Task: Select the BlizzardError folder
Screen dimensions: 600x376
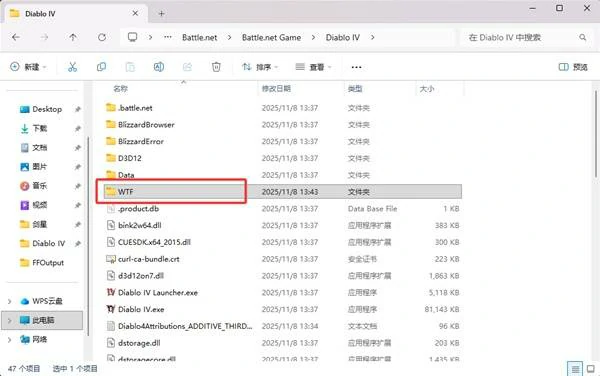Action: [283, 142]
